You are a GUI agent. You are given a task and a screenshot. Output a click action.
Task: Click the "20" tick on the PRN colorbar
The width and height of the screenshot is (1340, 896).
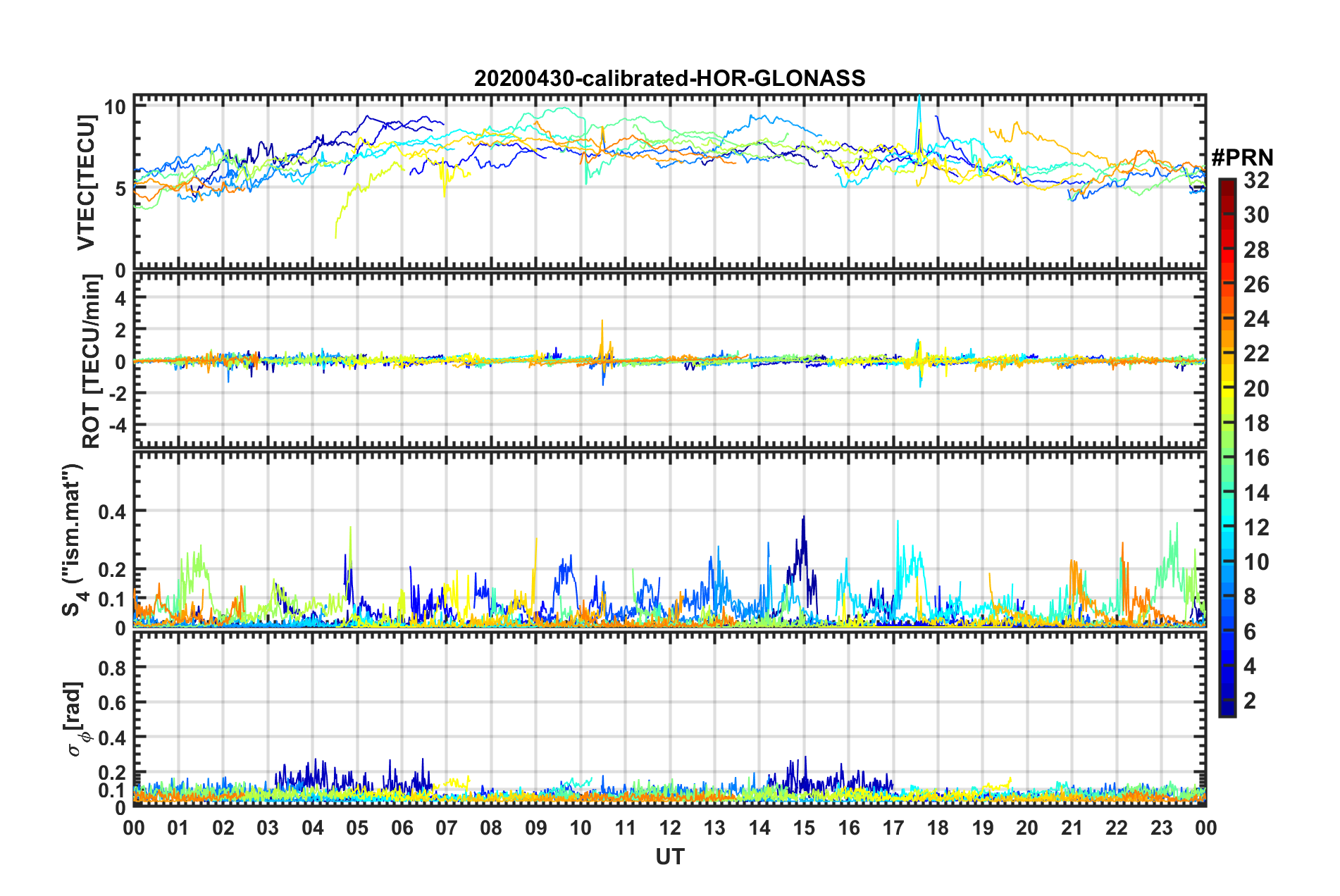pyautogui.click(x=1256, y=389)
